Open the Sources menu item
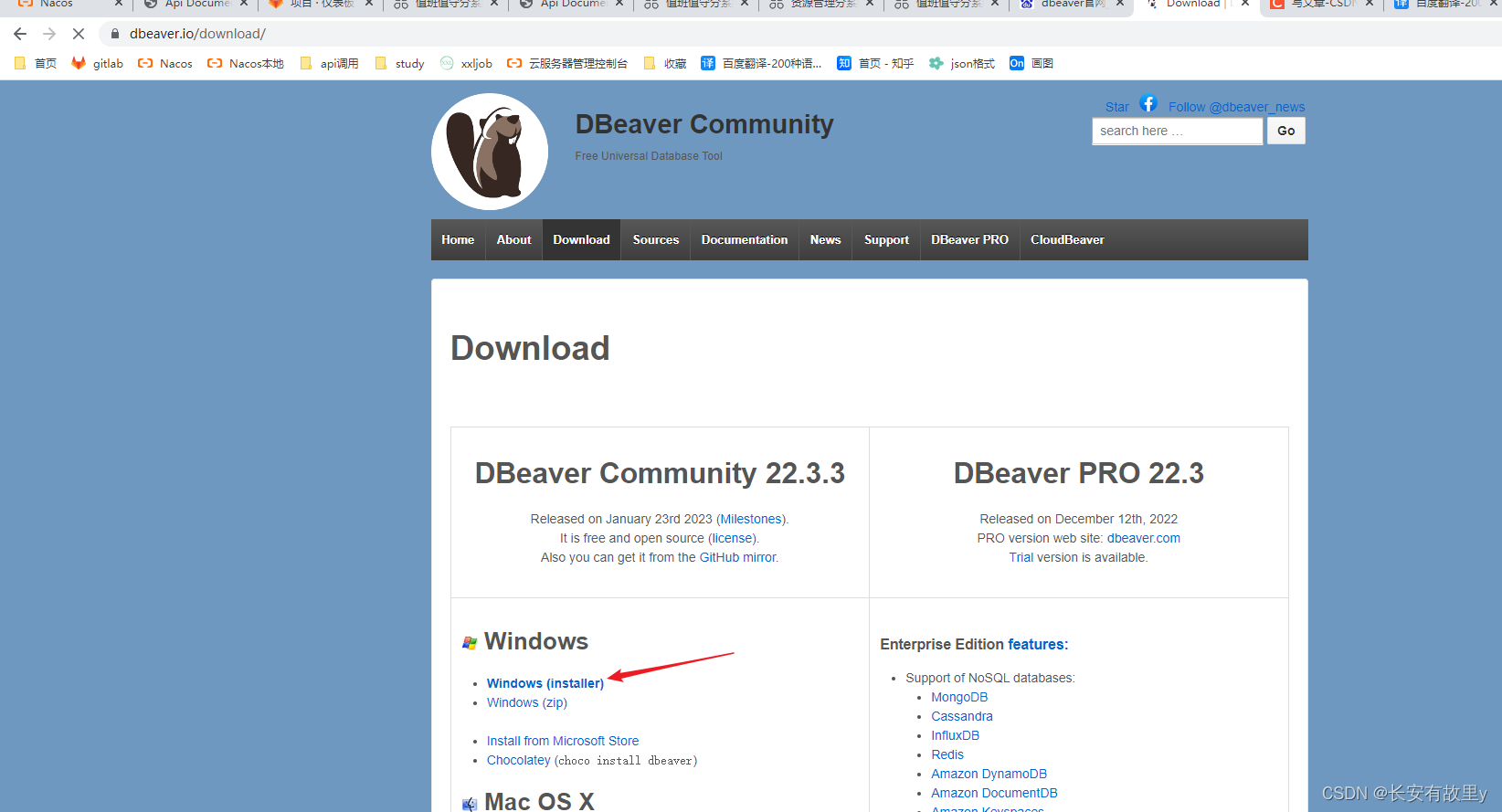This screenshot has height=812, width=1502. tap(656, 239)
